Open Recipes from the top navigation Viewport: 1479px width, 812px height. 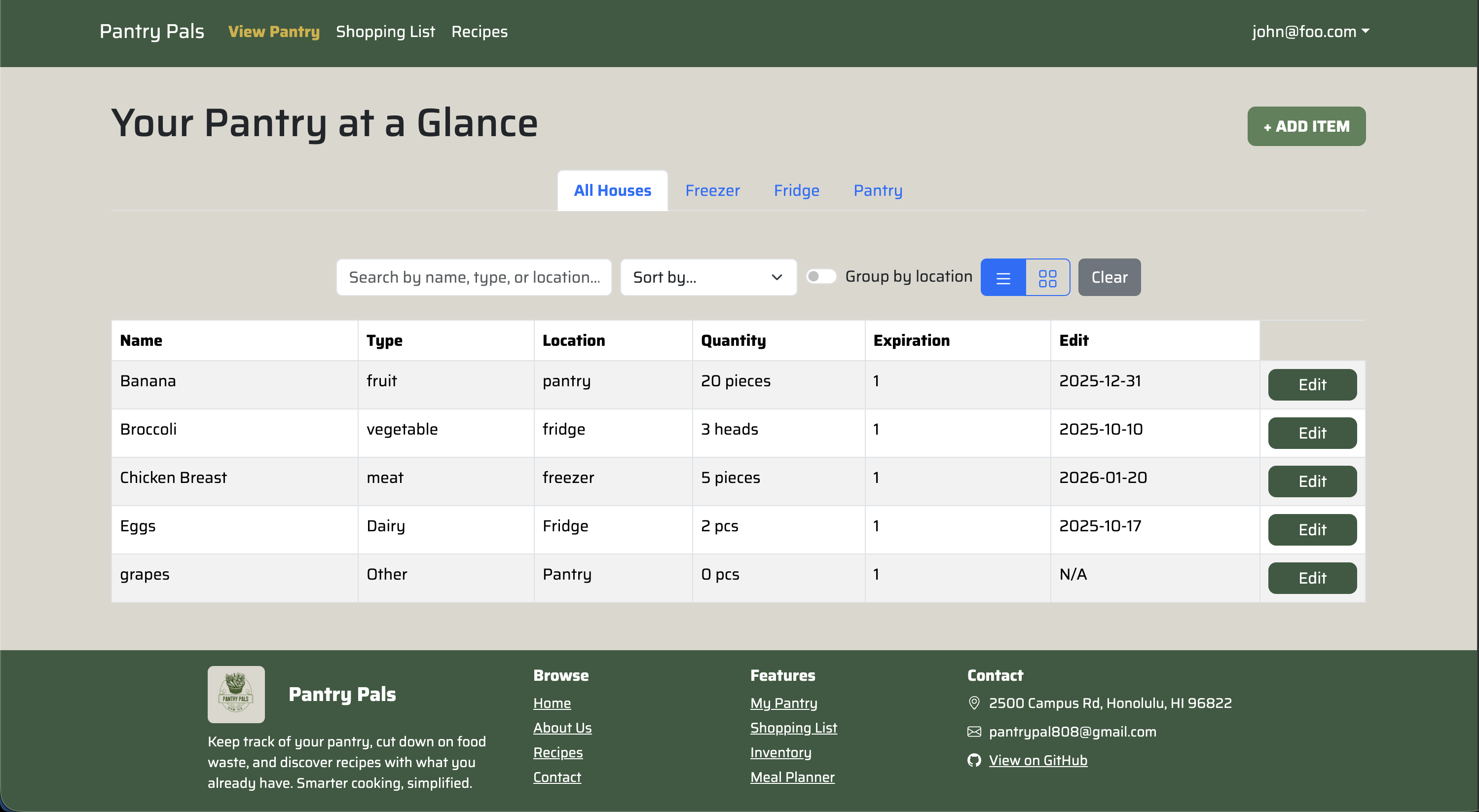pos(480,32)
